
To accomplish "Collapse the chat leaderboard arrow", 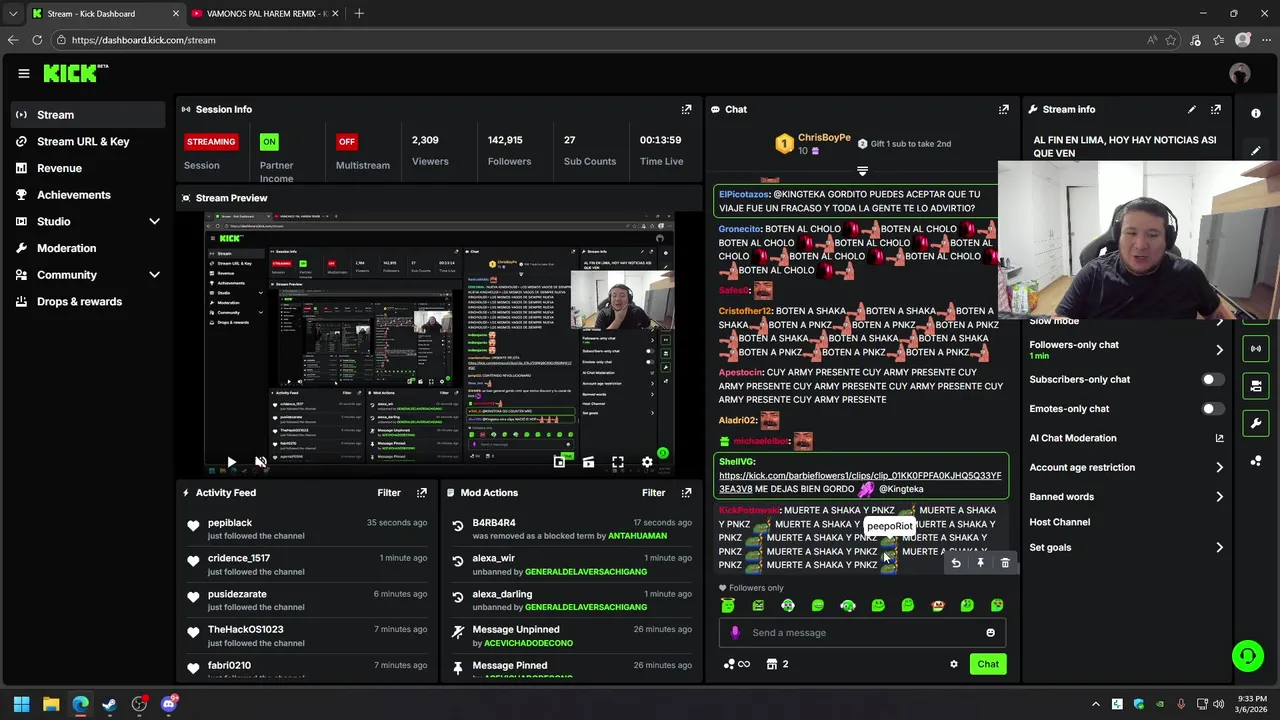I will coord(862,171).
